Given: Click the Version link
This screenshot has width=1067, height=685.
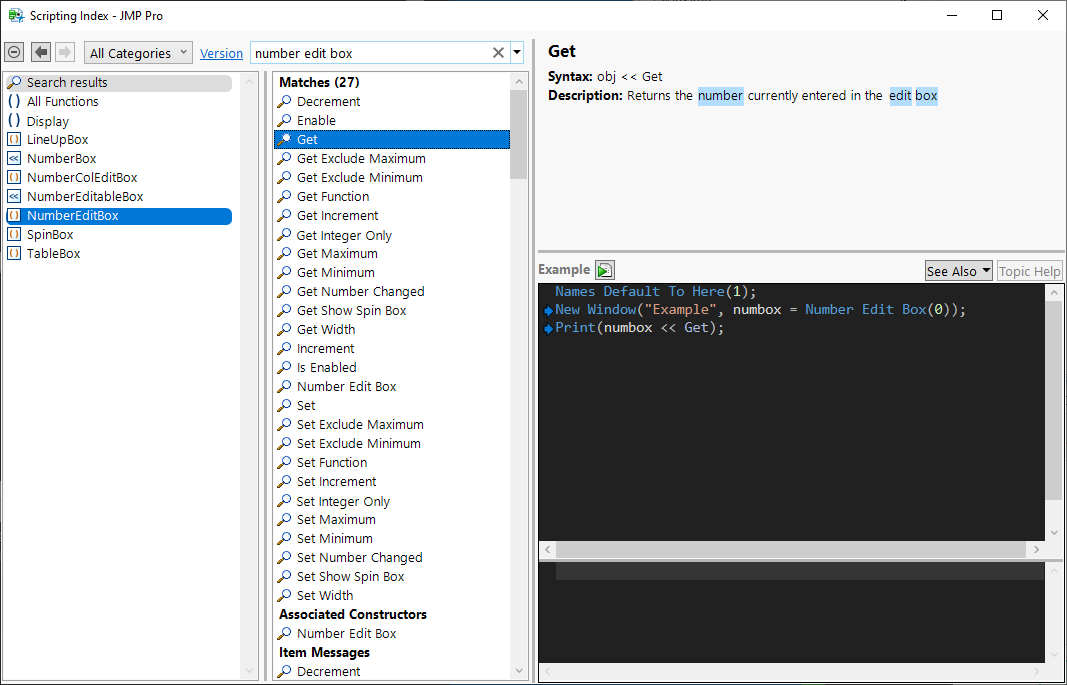Looking at the screenshot, I should (x=221, y=54).
